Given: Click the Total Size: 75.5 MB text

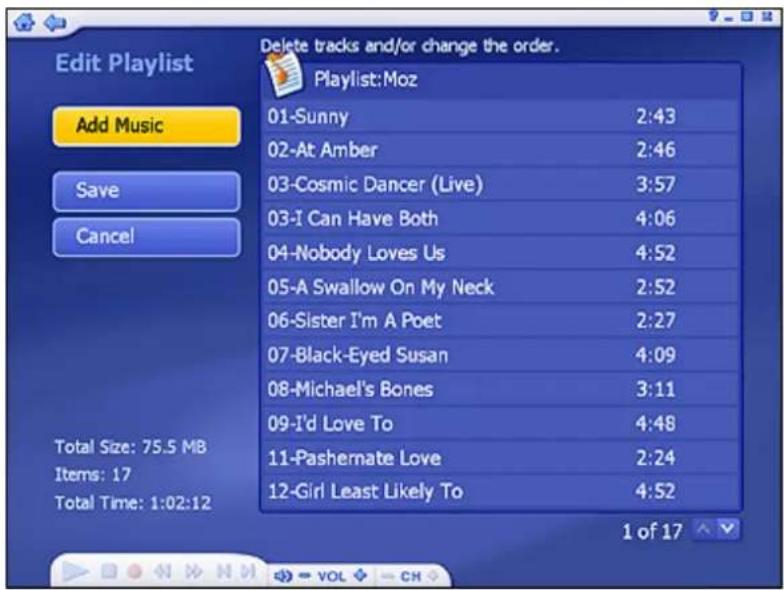Looking at the screenshot, I should tap(130, 446).
